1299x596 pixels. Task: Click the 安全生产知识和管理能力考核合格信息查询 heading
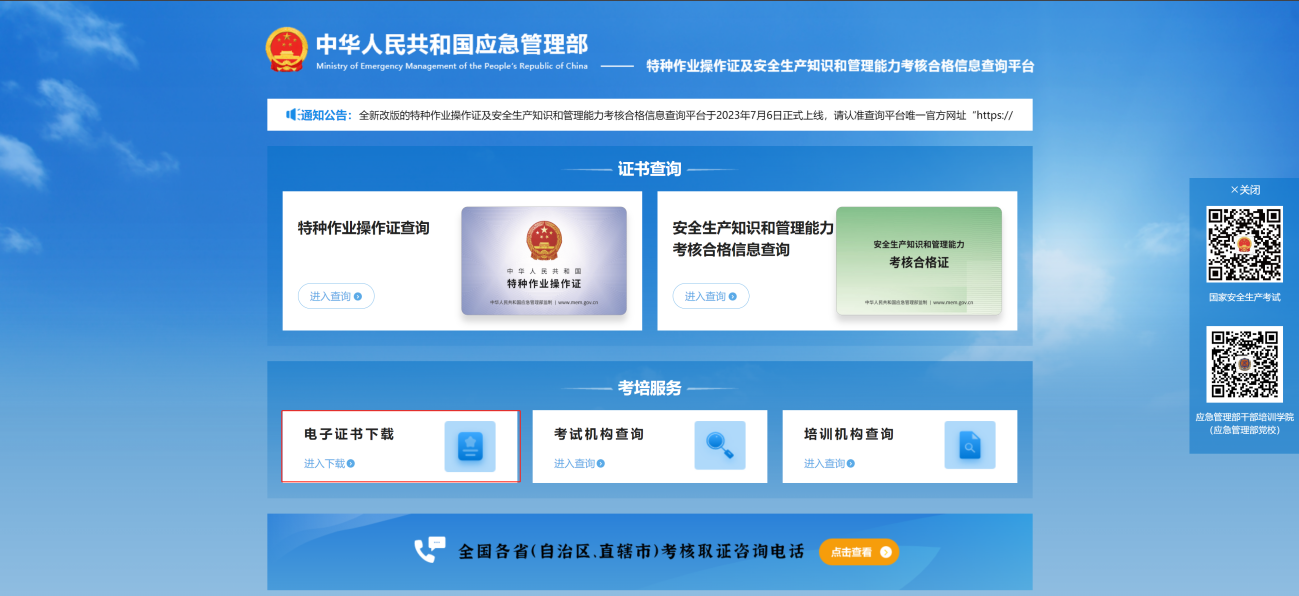pyautogui.click(x=753, y=239)
